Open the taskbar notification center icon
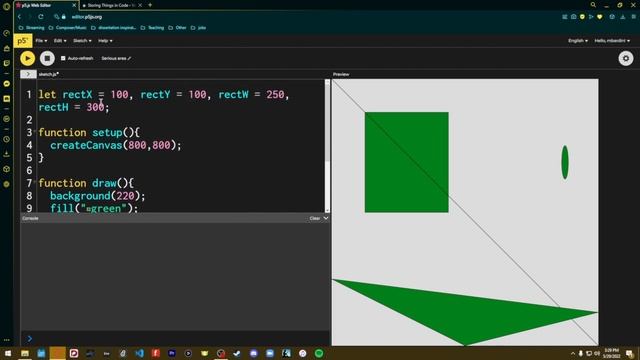This screenshot has height=360, width=640. pyautogui.click(x=629, y=353)
